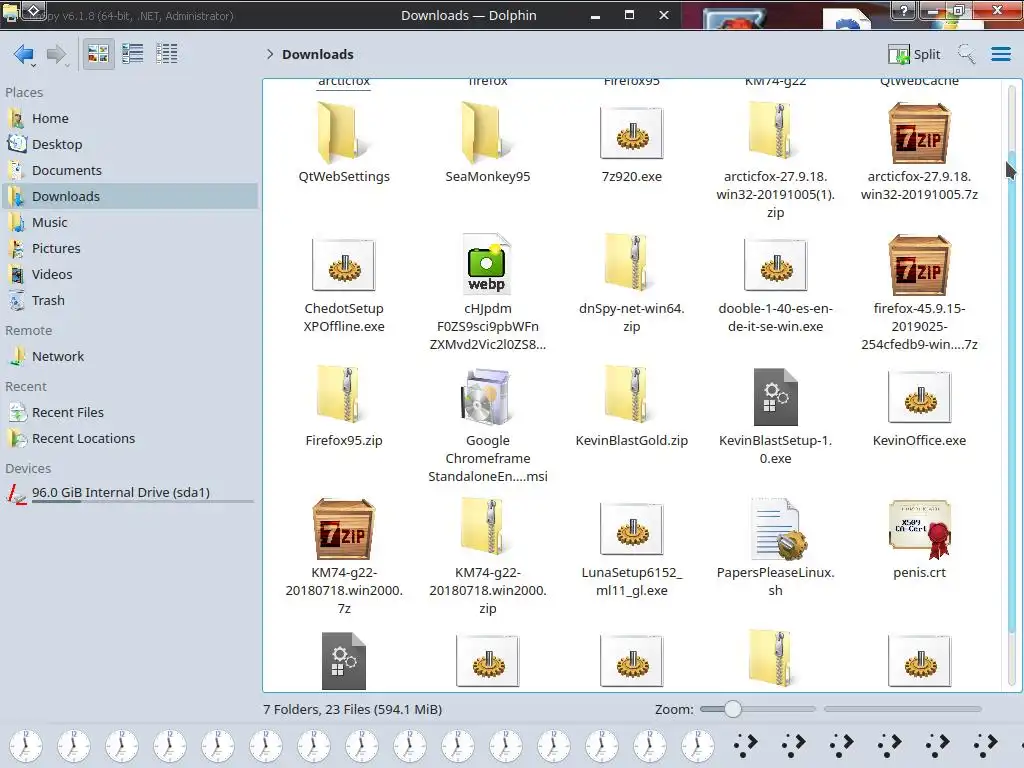Select the cHJpdm webp image icon
The width and height of the screenshot is (1024, 768).
point(487,264)
